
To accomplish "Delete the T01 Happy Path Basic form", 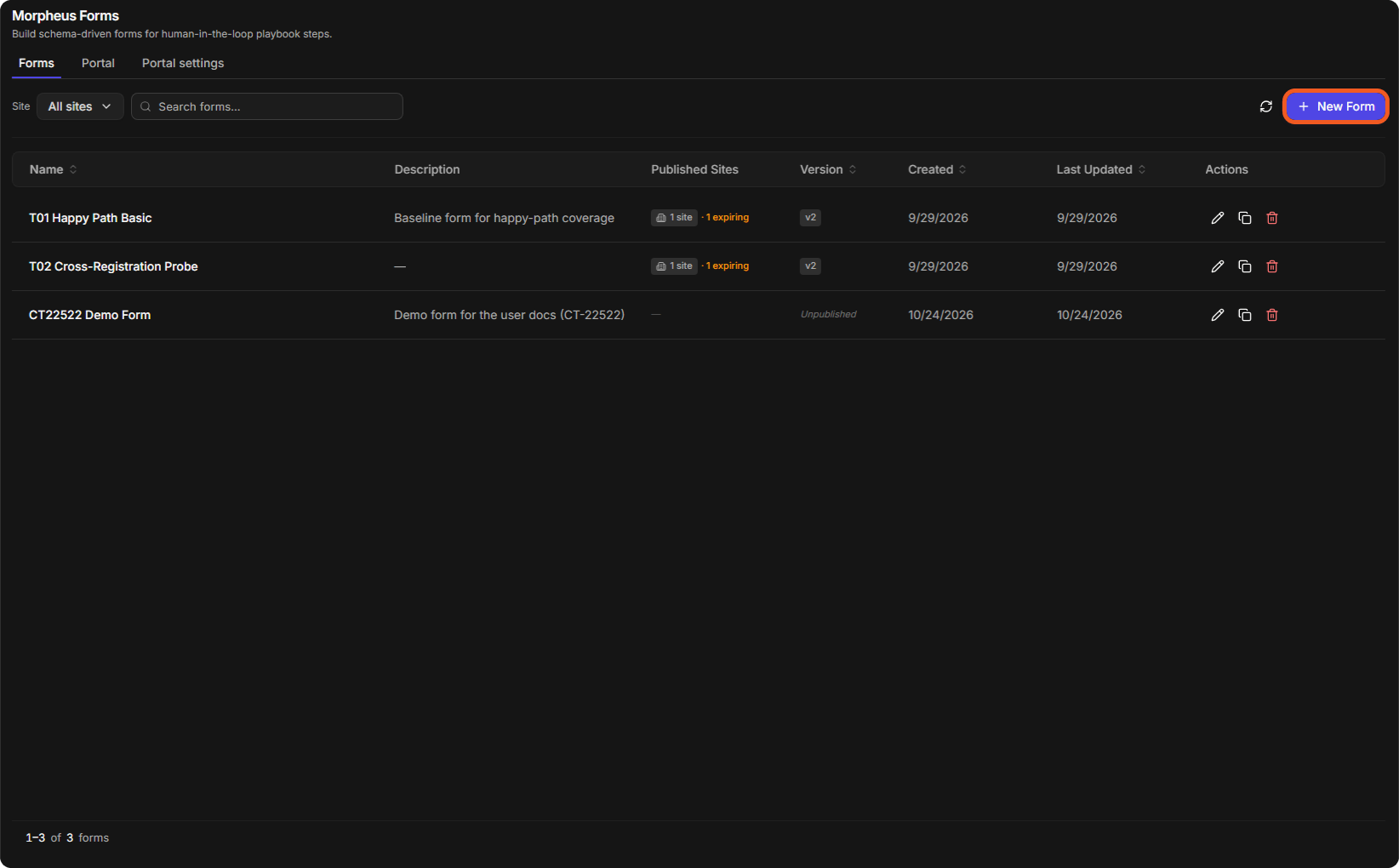I will pos(1272,218).
